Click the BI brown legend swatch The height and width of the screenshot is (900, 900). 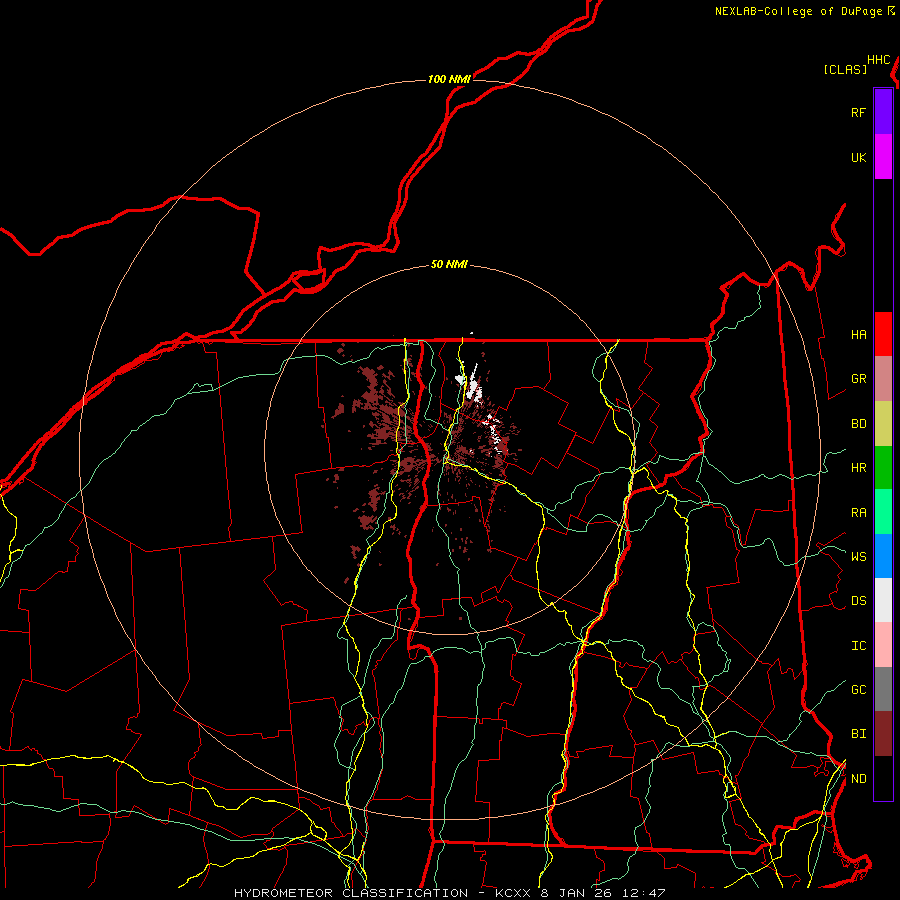point(883,734)
